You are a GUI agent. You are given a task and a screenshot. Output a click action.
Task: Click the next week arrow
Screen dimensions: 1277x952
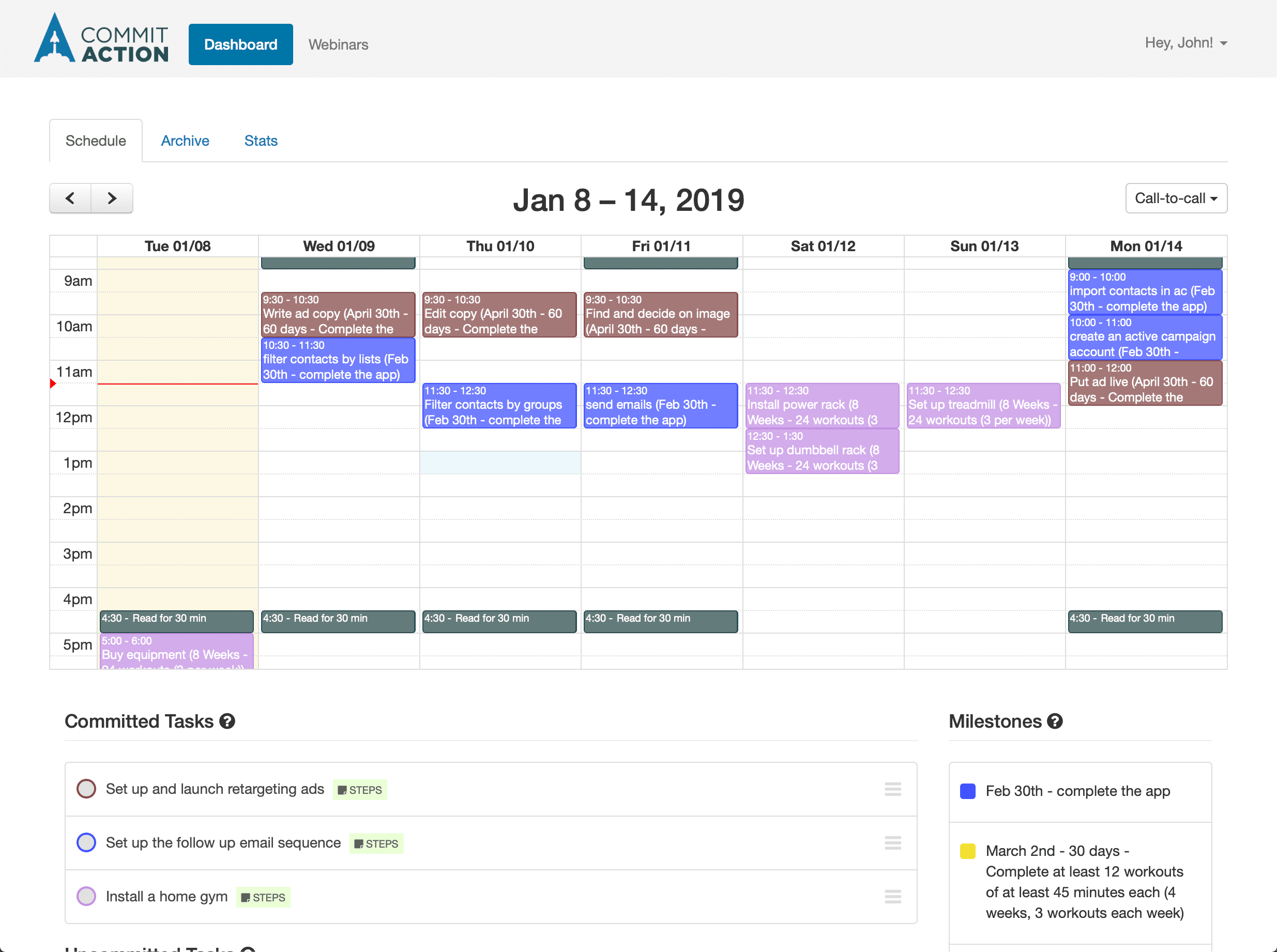112,198
